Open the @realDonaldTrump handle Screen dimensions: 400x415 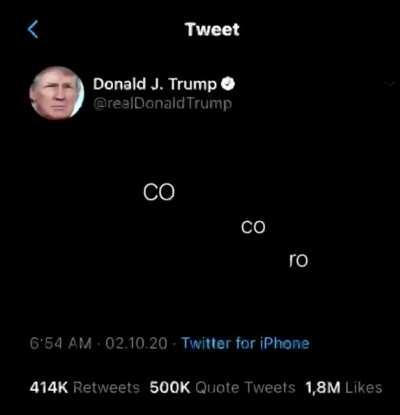point(162,104)
